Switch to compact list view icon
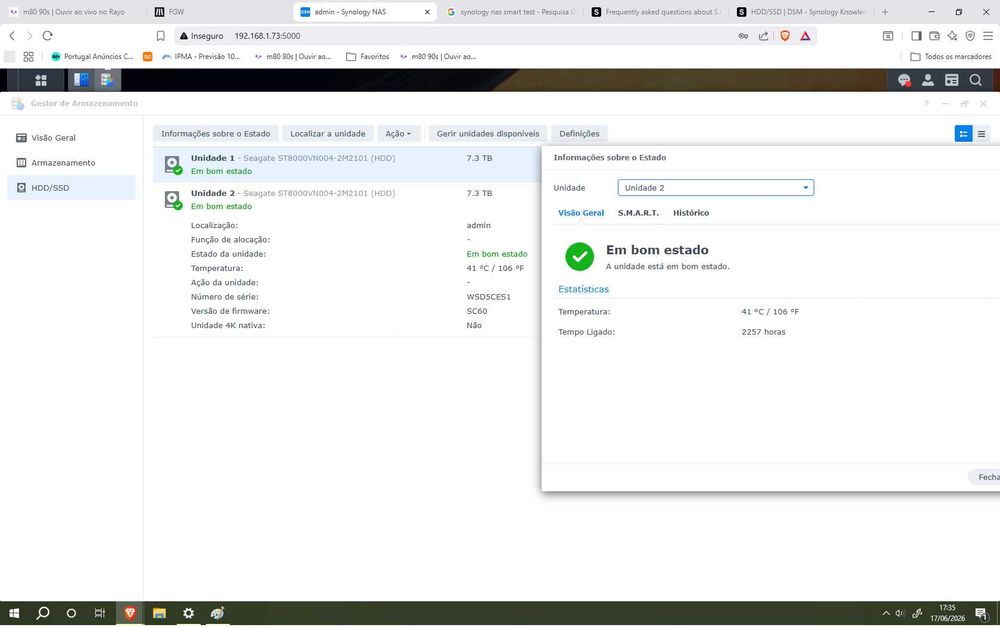 coord(982,133)
